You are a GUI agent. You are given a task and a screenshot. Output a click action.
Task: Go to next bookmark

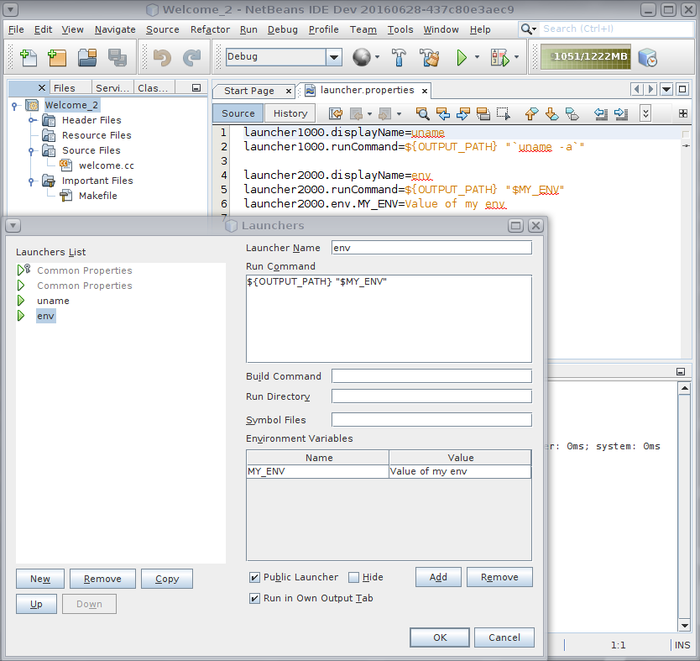[552, 114]
